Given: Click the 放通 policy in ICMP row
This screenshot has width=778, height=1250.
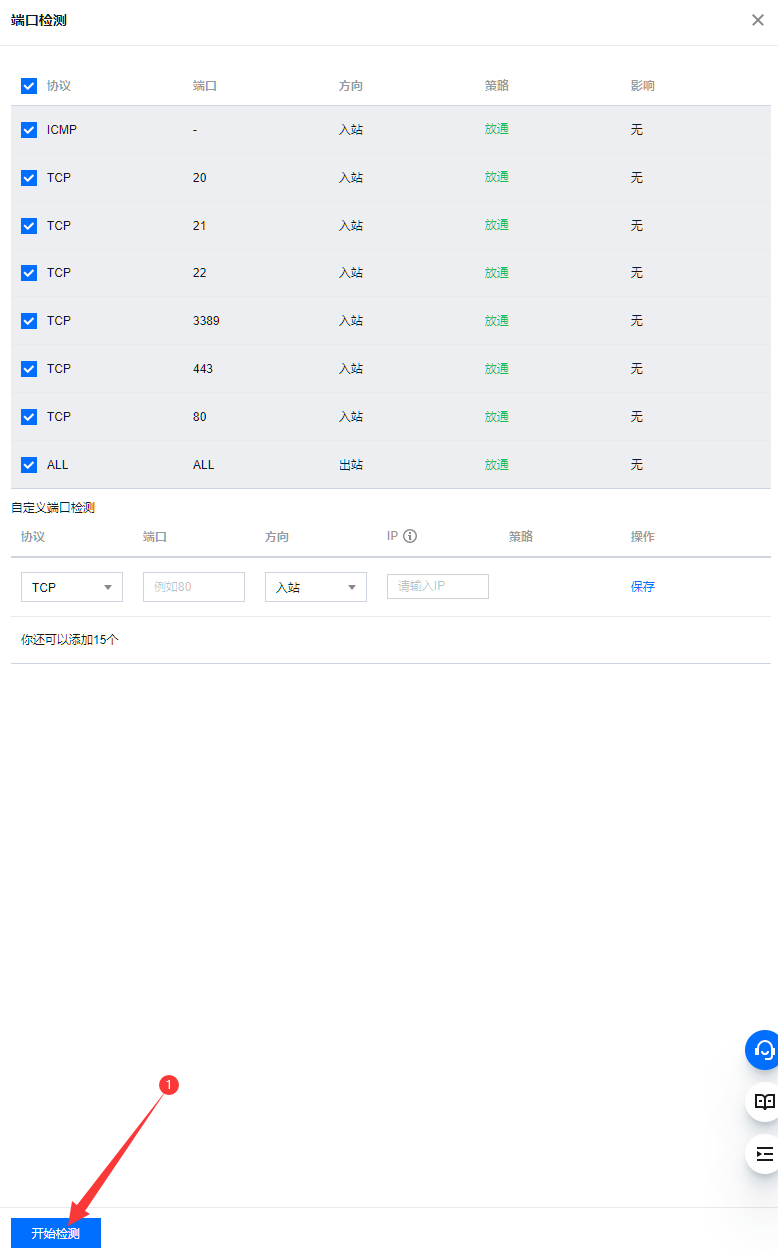Looking at the screenshot, I should [x=497, y=129].
